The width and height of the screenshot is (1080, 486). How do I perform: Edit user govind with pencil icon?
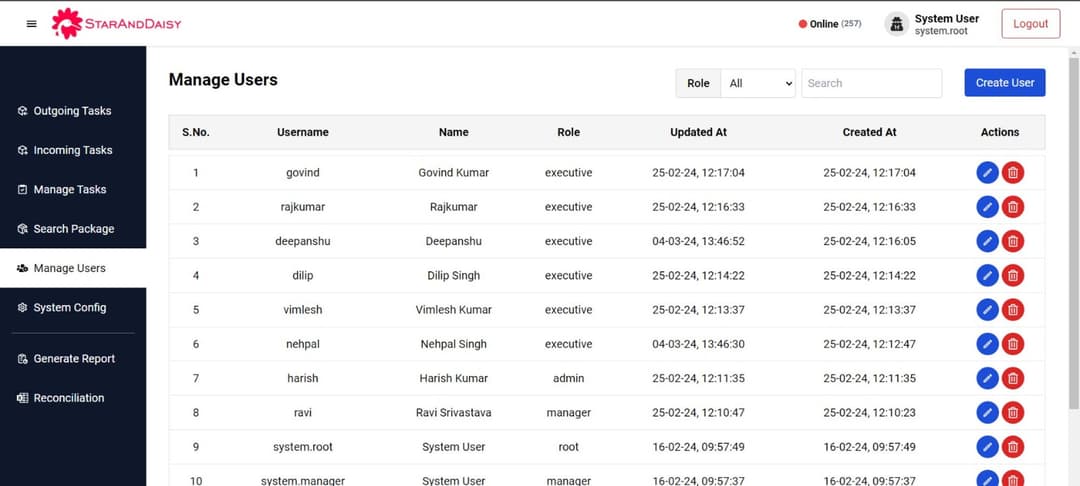tap(987, 173)
